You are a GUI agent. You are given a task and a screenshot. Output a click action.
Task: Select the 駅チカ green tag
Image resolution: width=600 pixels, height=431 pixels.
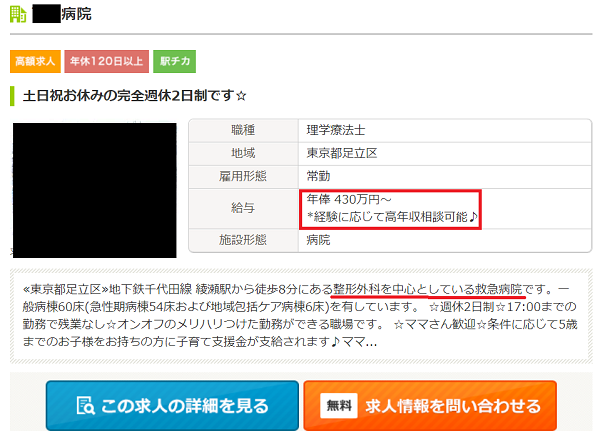pyautogui.click(x=174, y=61)
